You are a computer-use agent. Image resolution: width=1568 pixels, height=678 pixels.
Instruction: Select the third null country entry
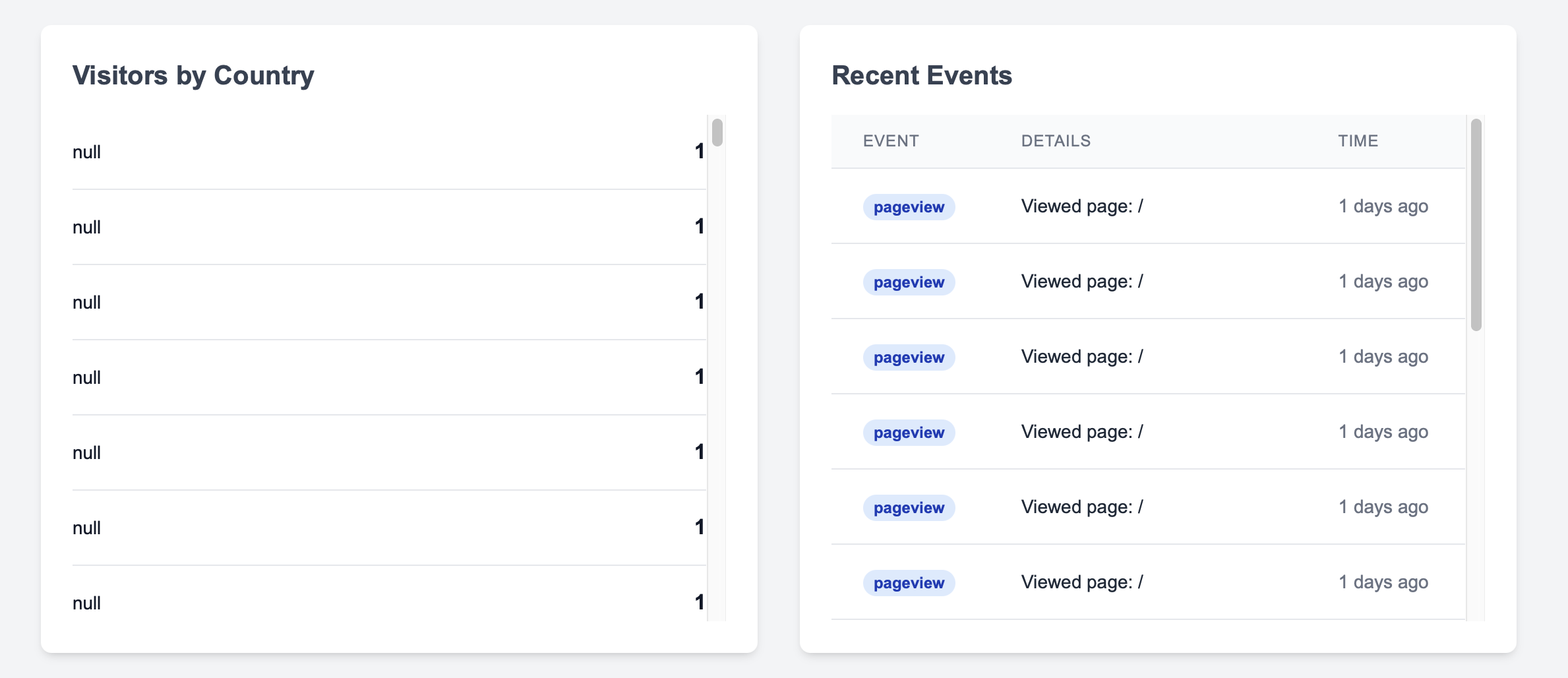pyautogui.click(x=86, y=303)
